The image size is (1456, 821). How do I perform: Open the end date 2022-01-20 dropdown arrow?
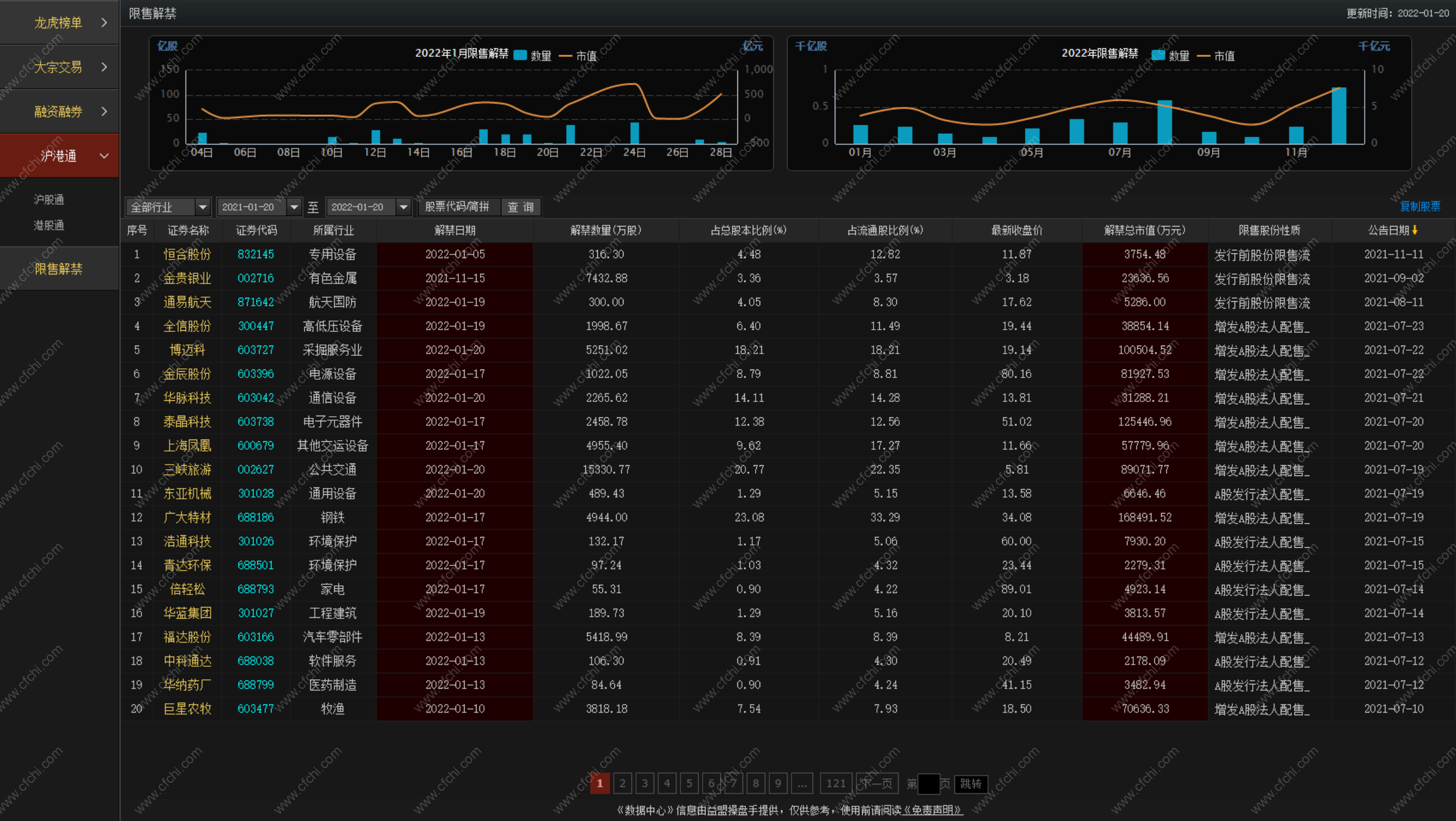point(403,207)
